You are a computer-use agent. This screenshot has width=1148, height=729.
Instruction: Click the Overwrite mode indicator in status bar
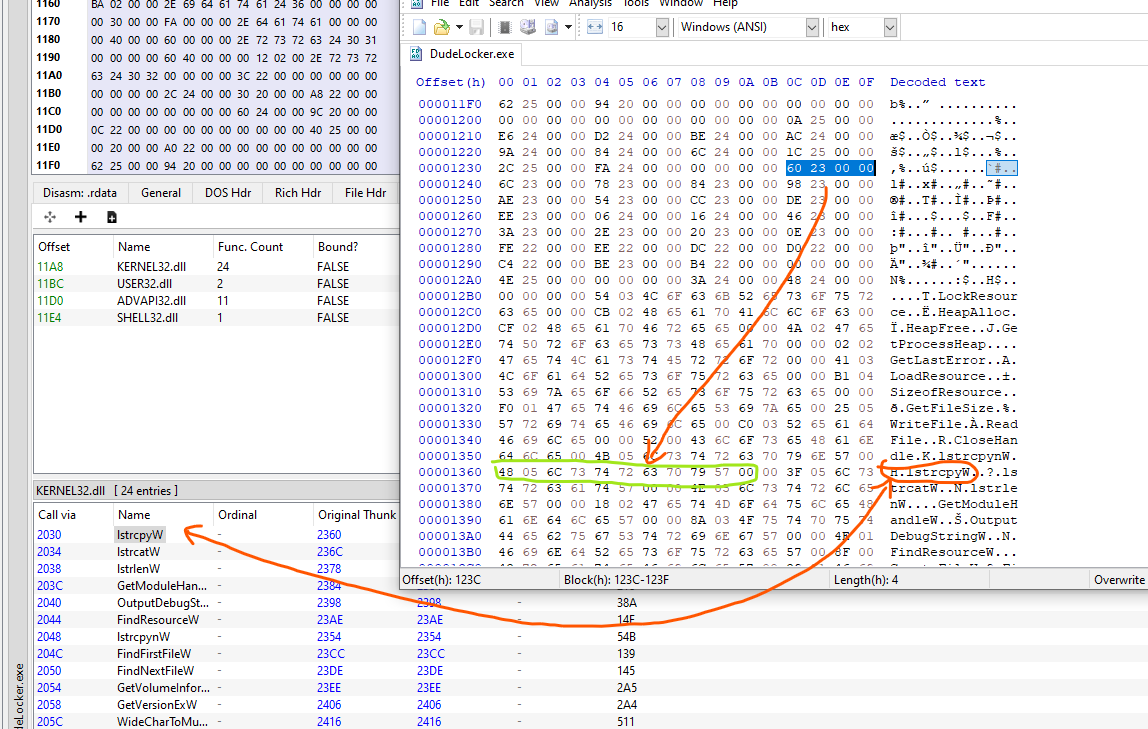pos(1119,580)
